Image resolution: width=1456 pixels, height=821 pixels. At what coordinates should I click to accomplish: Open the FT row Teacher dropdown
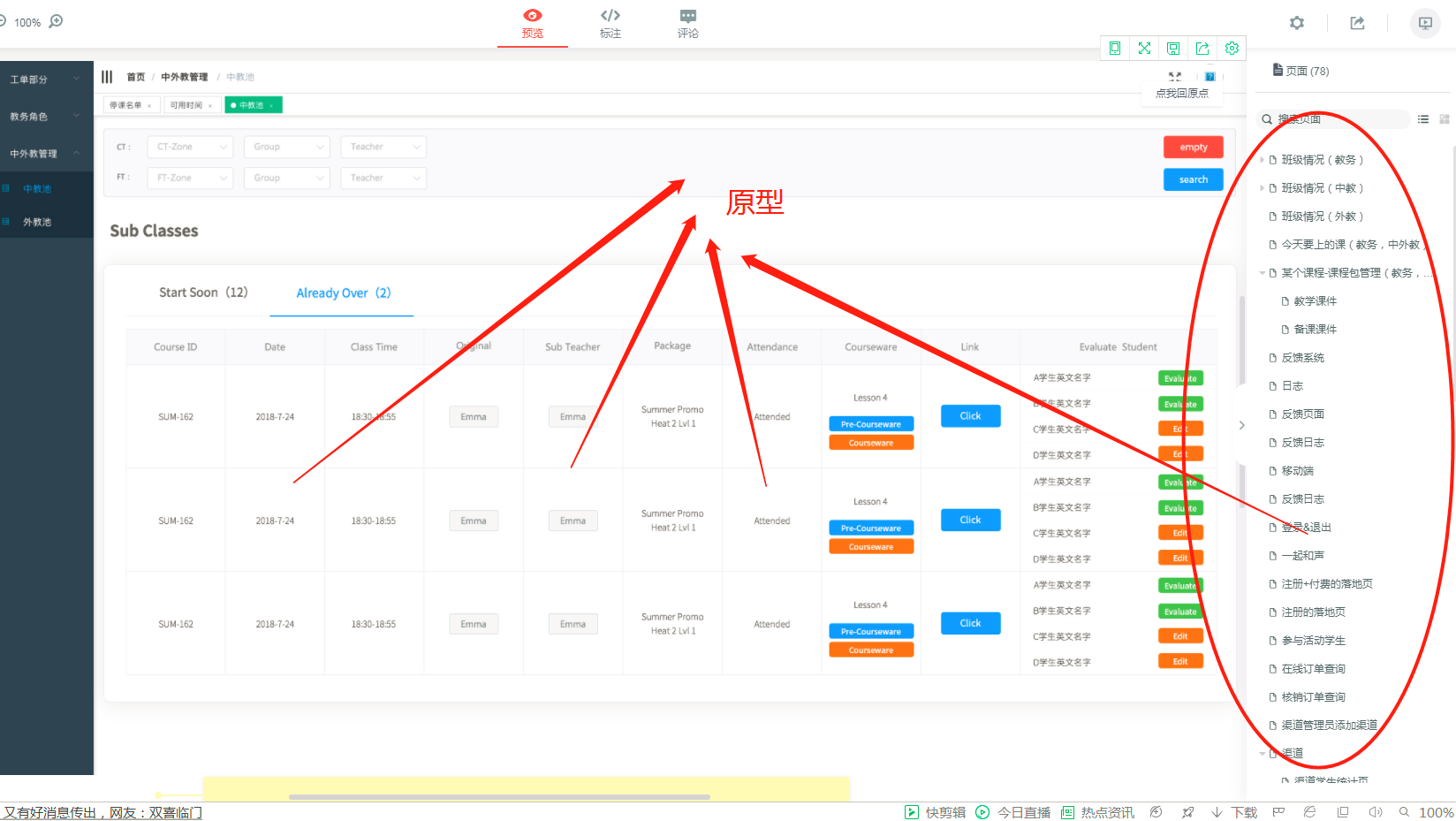(x=383, y=178)
